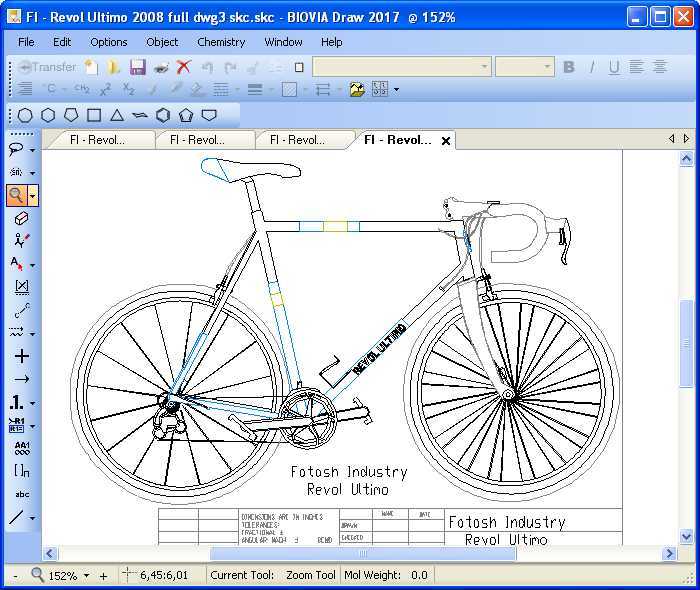Select the triangle ring shape tool
Viewport: 700px width, 590px height.
coord(117,115)
